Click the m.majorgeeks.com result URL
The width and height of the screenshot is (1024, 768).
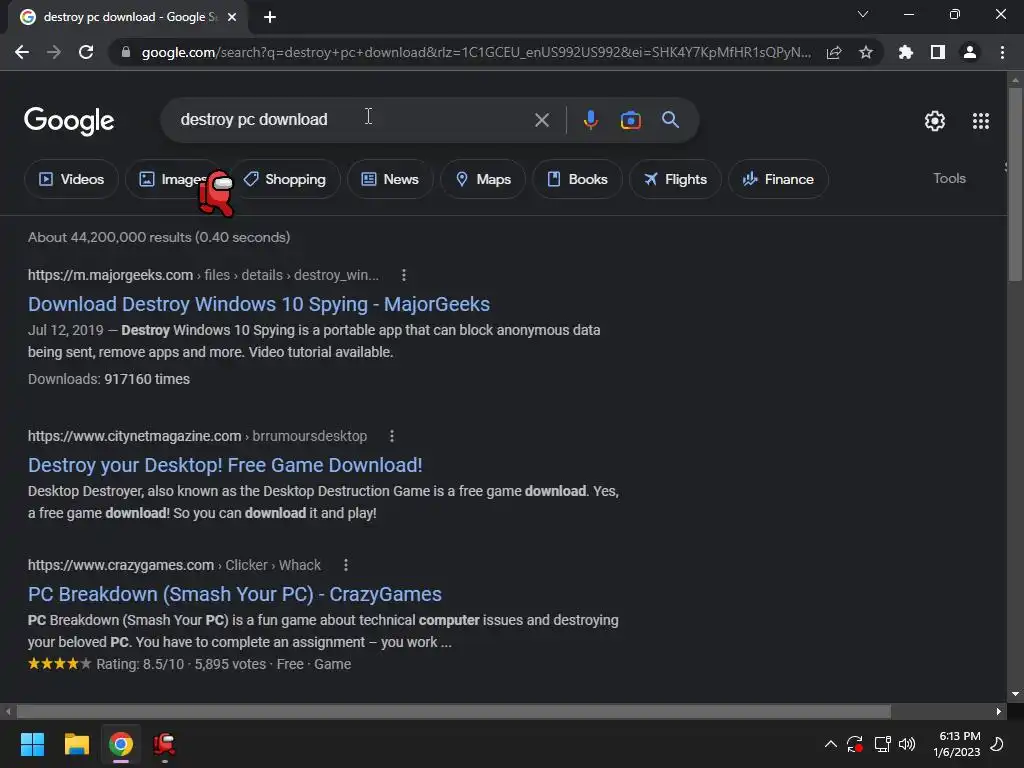[x=203, y=275]
